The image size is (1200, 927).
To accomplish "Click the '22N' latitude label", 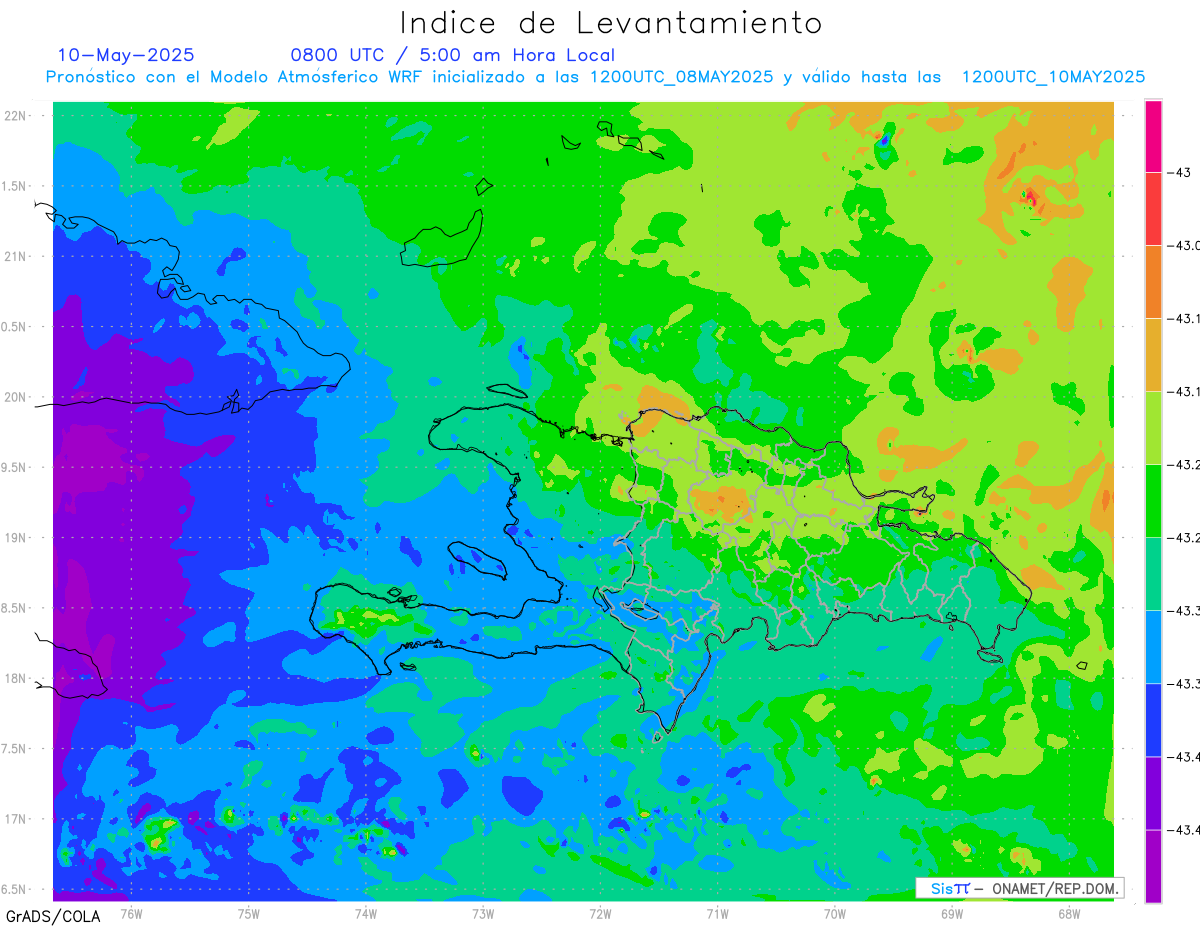I will 17,116.
